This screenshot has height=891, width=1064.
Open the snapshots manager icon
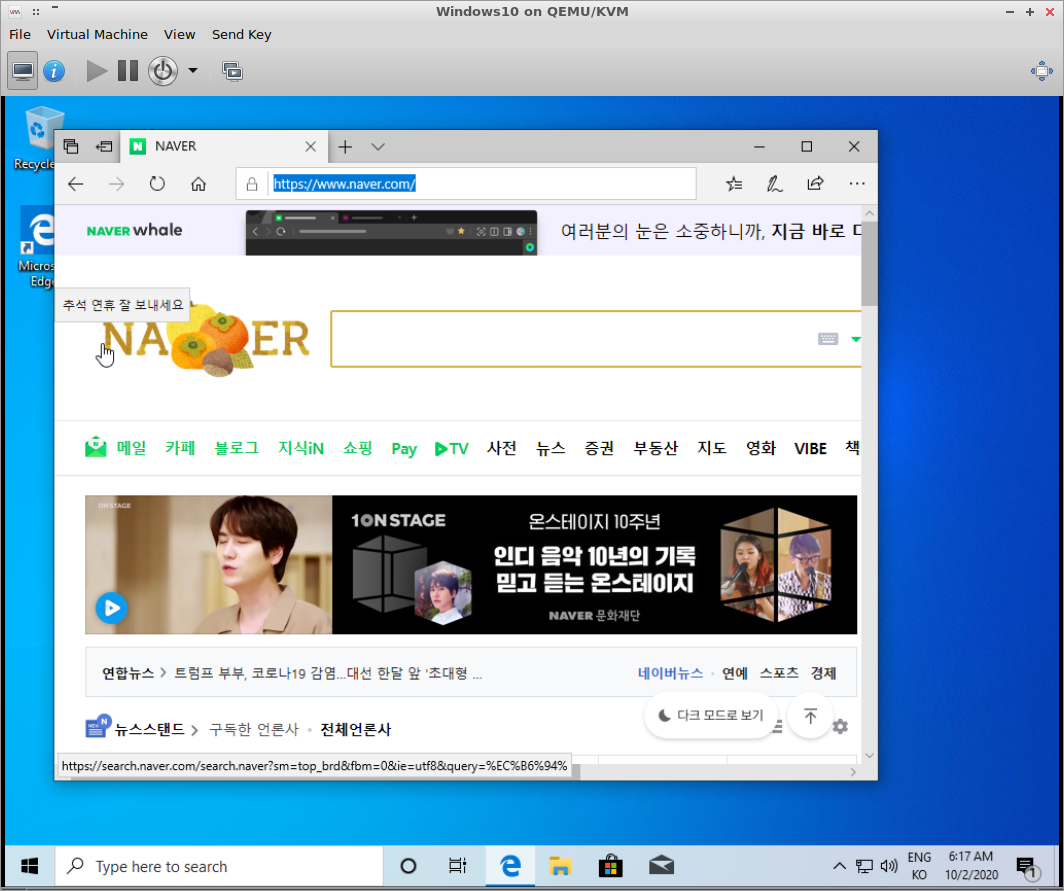[232, 71]
